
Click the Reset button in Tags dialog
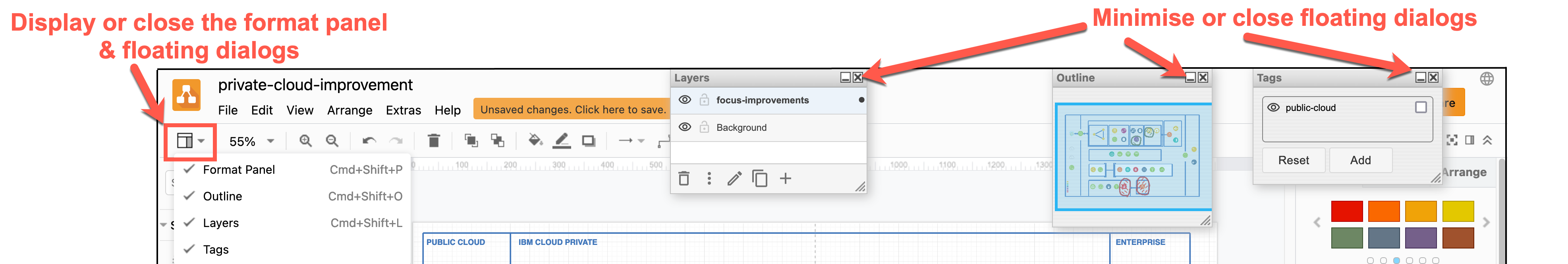(x=1293, y=160)
